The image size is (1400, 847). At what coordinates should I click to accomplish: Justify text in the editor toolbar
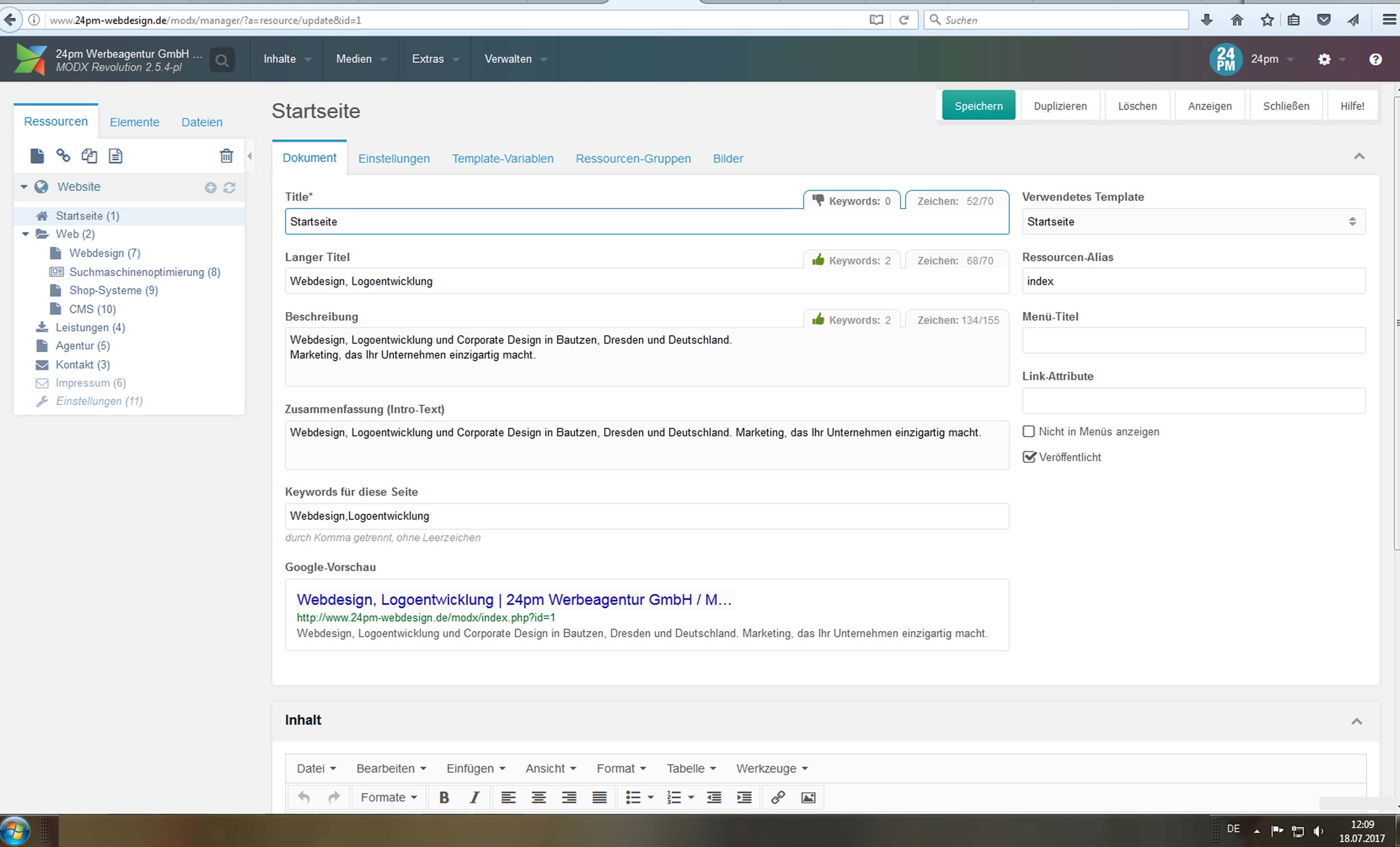pos(600,797)
